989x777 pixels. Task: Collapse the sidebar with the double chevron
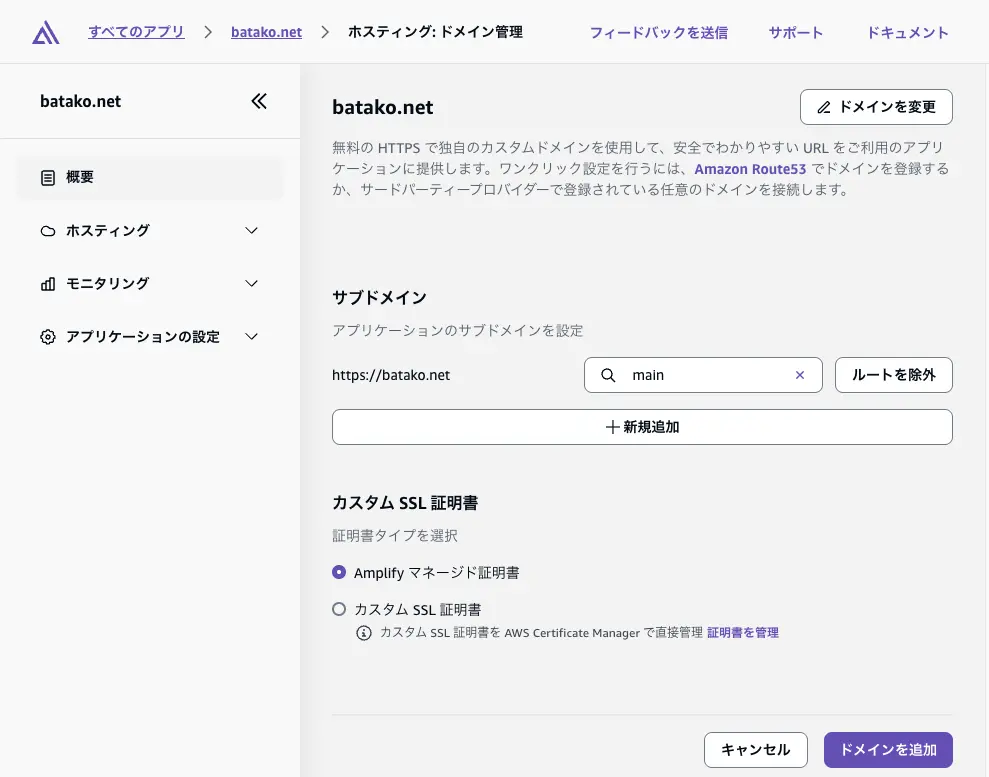coord(258,100)
